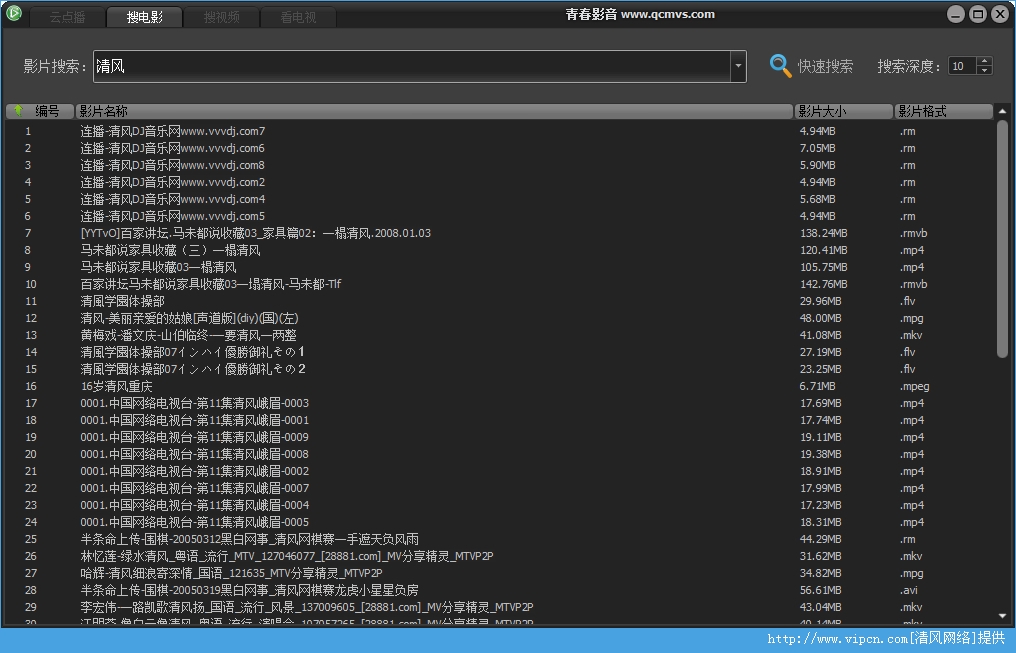Image resolution: width=1016 pixels, height=653 pixels.
Task: Select 半条命上传-围棋-20050312 row
Action: coord(499,539)
